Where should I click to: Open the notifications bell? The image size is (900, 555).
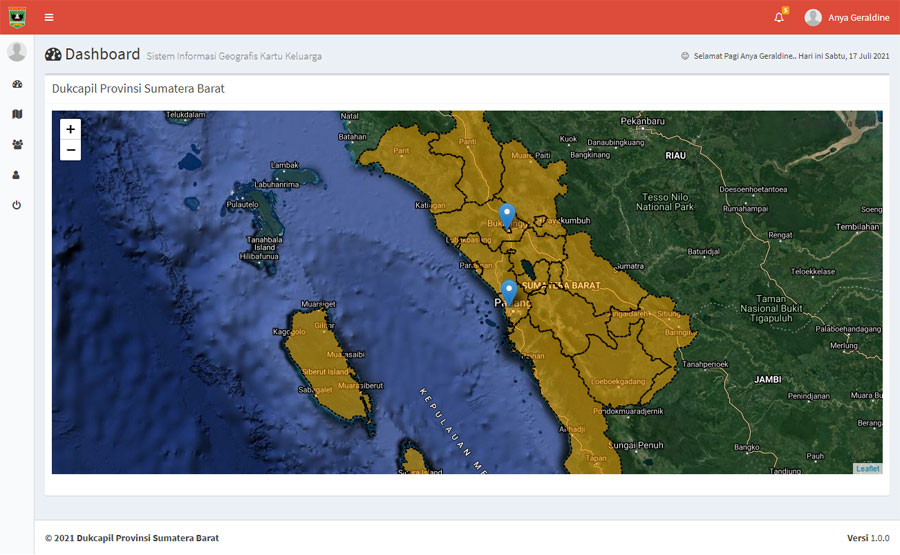(x=779, y=17)
